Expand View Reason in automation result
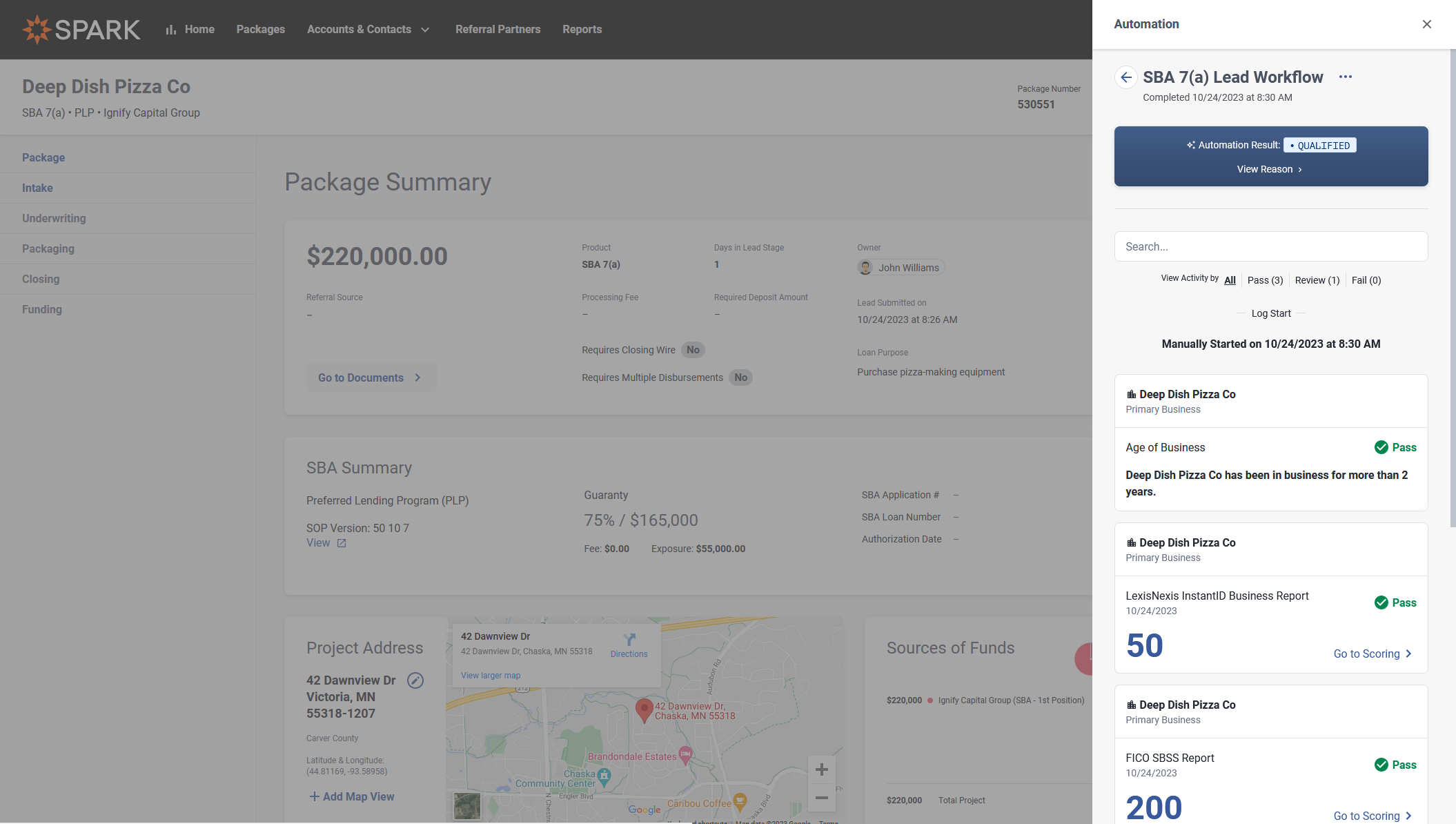Image resolution: width=1456 pixels, height=824 pixels. (x=1270, y=169)
